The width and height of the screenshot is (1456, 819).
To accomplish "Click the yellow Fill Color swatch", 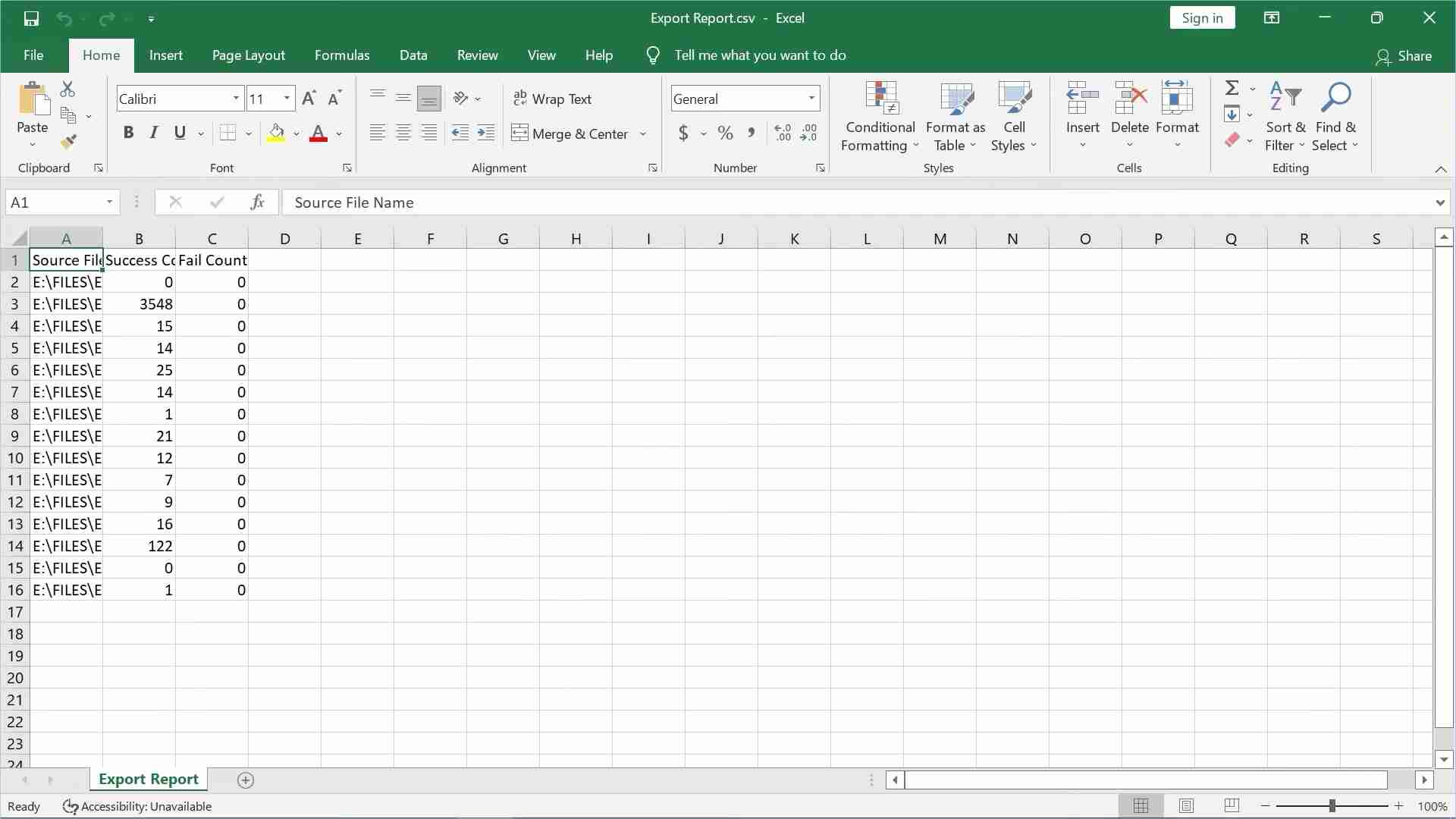I will point(277,133).
